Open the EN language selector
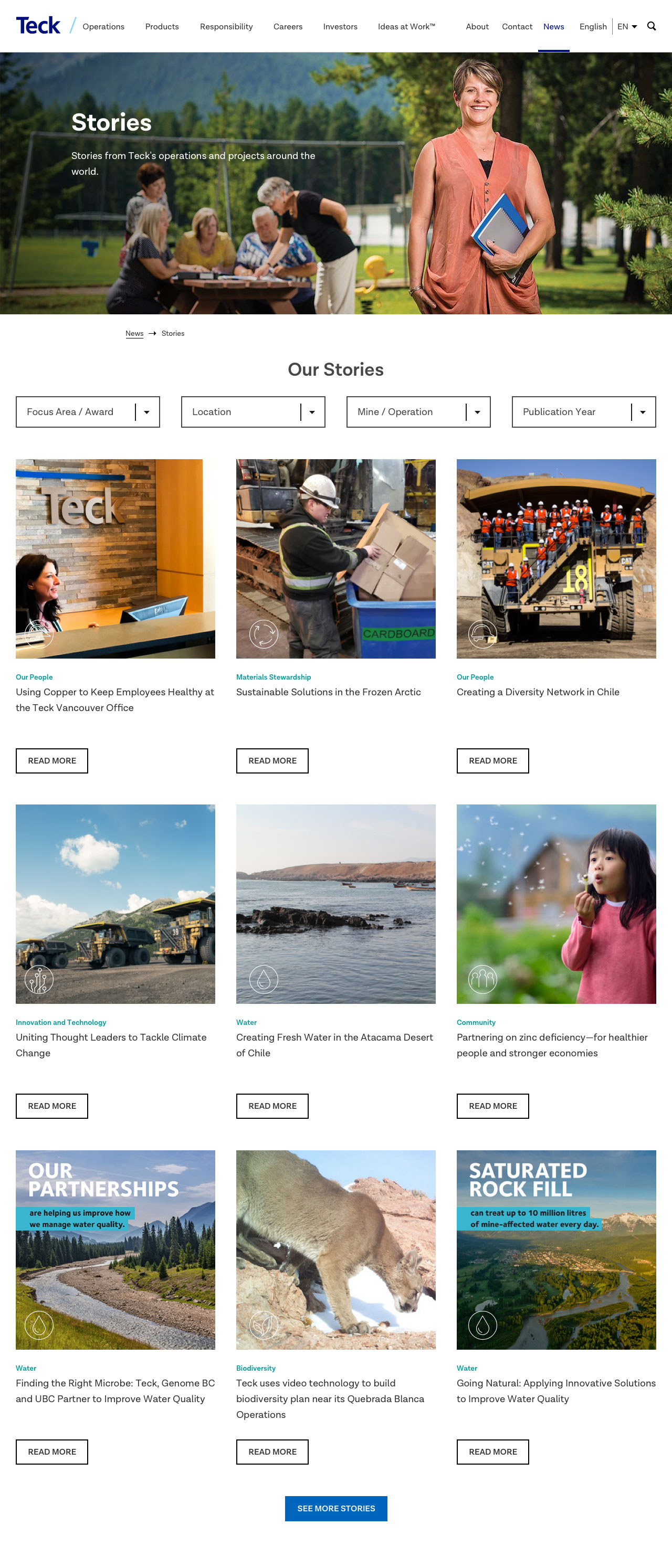672x1568 pixels. (x=627, y=27)
